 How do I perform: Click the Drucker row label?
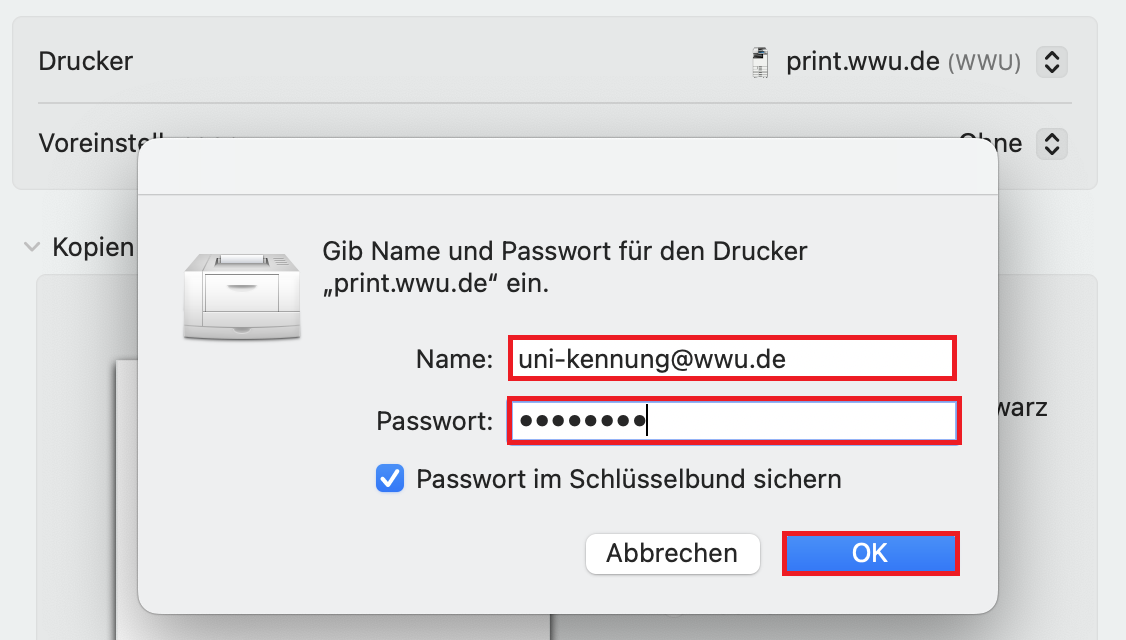click(85, 62)
